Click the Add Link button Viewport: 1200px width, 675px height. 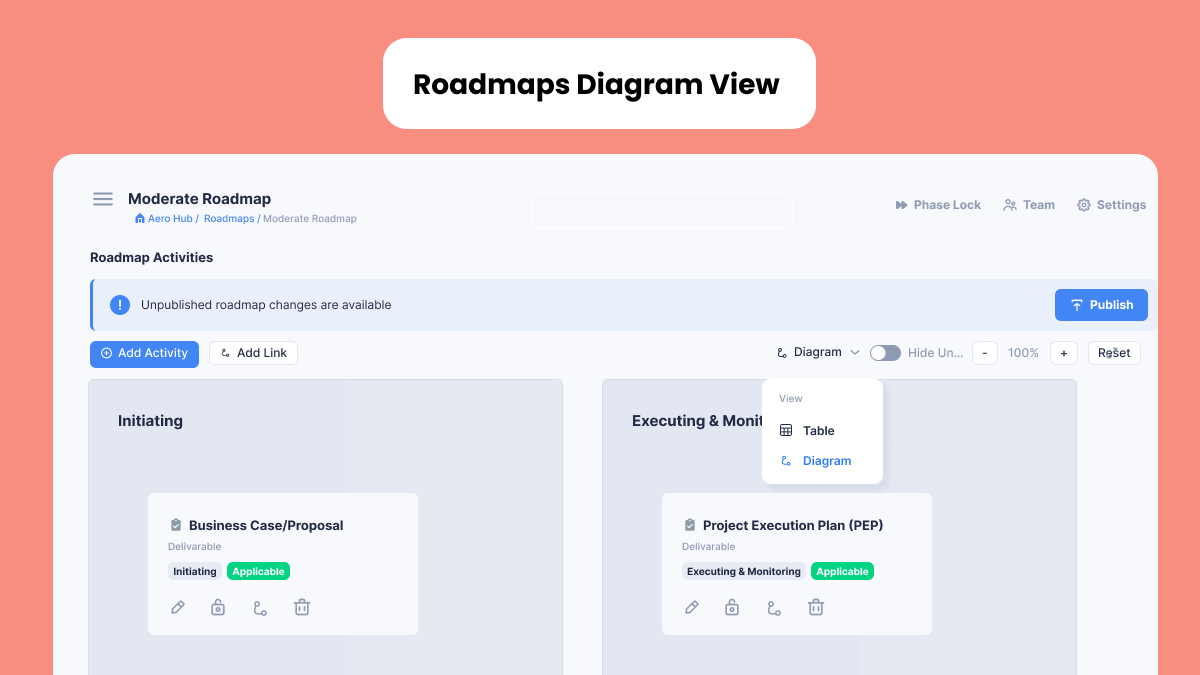click(x=253, y=353)
